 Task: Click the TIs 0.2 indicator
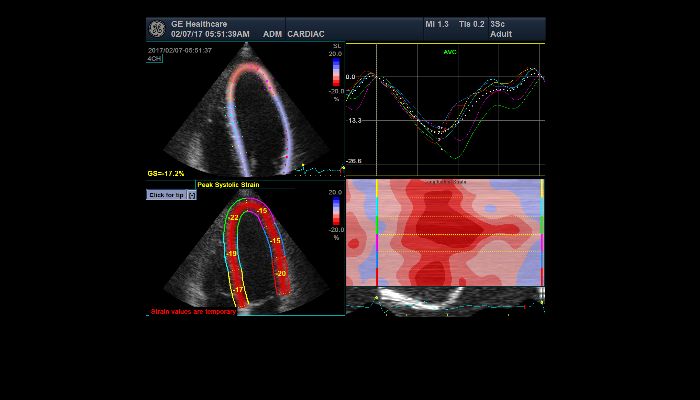[470, 23]
